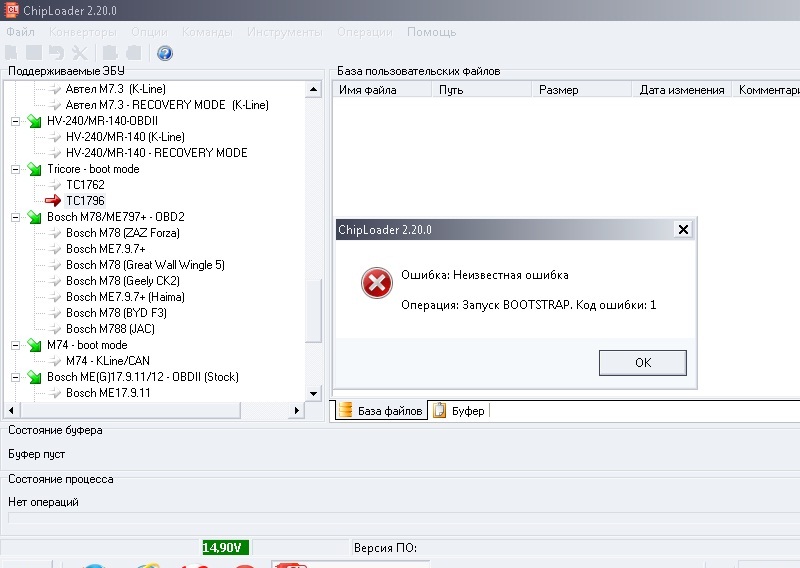The image size is (800, 568).
Task: Click the red arrow beside TC1796
Action: click(53, 201)
